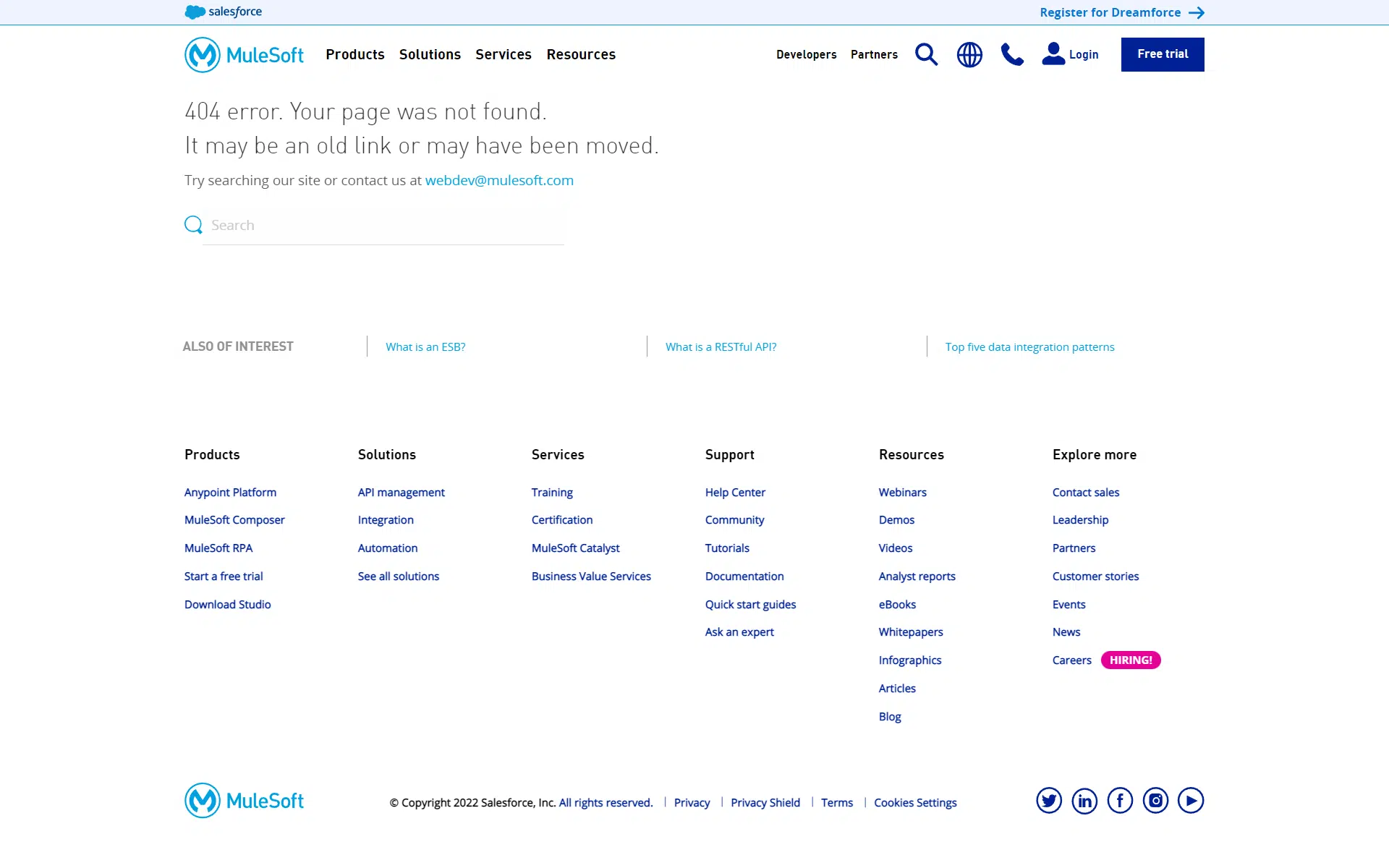Click the search icon beside Search field
The image size is (1389, 868).
[x=193, y=225]
